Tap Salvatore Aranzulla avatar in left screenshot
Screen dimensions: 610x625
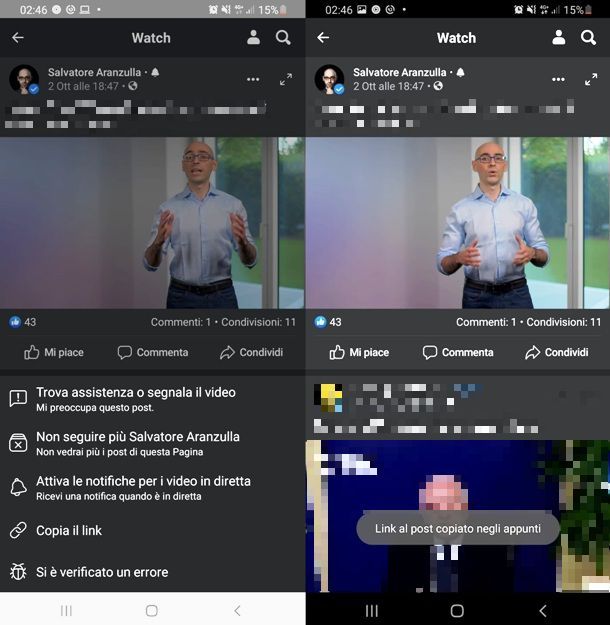[24, 80]
